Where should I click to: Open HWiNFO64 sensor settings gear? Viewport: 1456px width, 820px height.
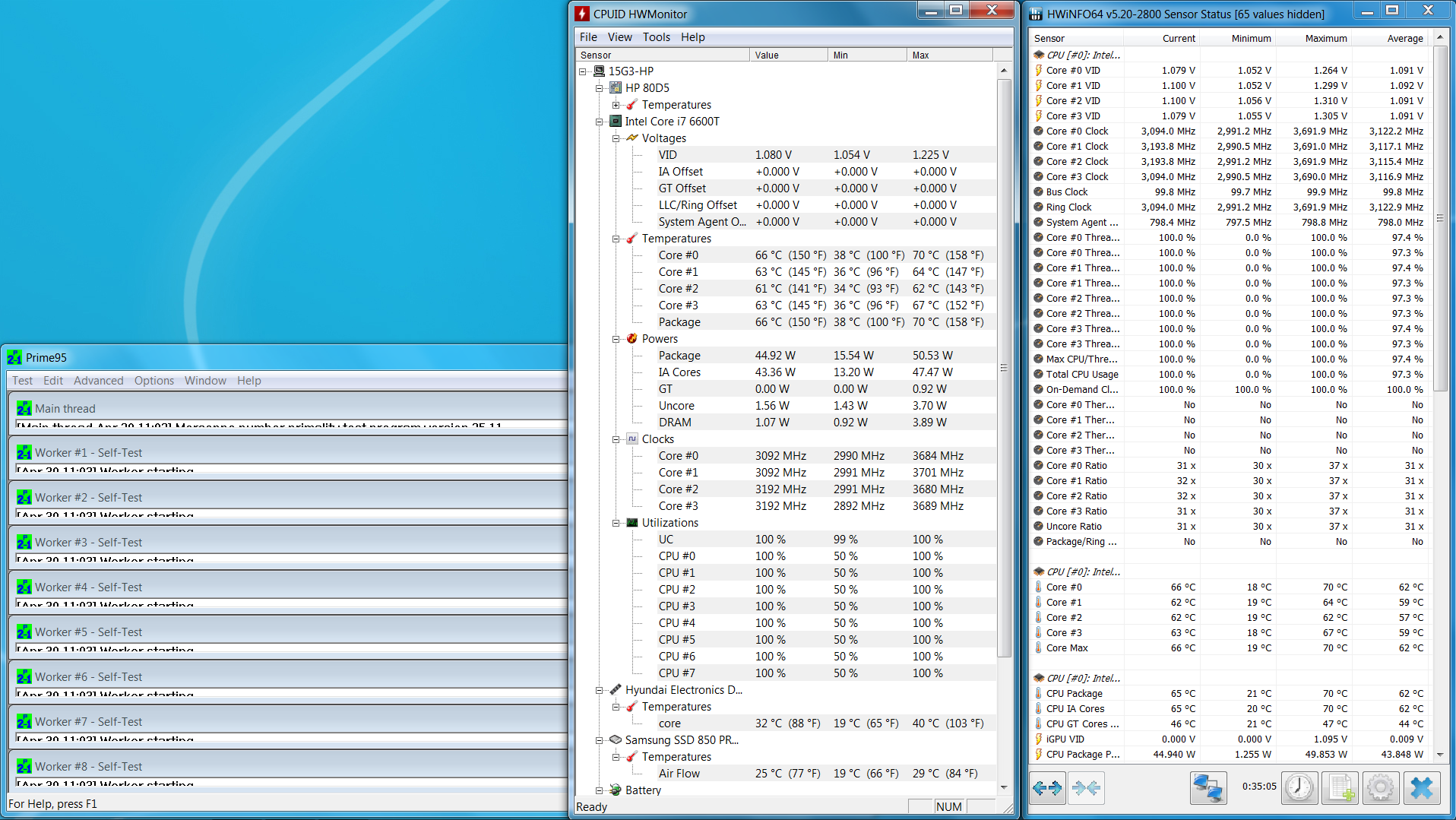1381,788
